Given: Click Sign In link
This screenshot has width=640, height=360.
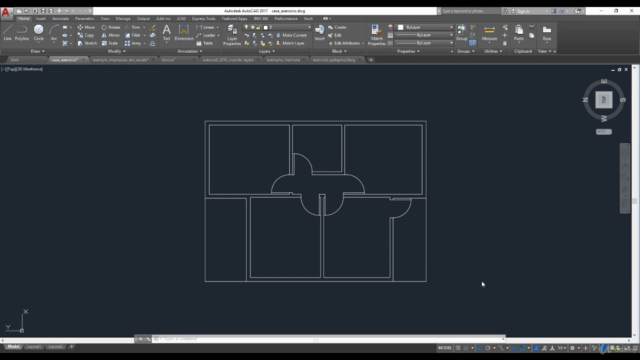Looking at the screenshot, I should click(523, 11).
